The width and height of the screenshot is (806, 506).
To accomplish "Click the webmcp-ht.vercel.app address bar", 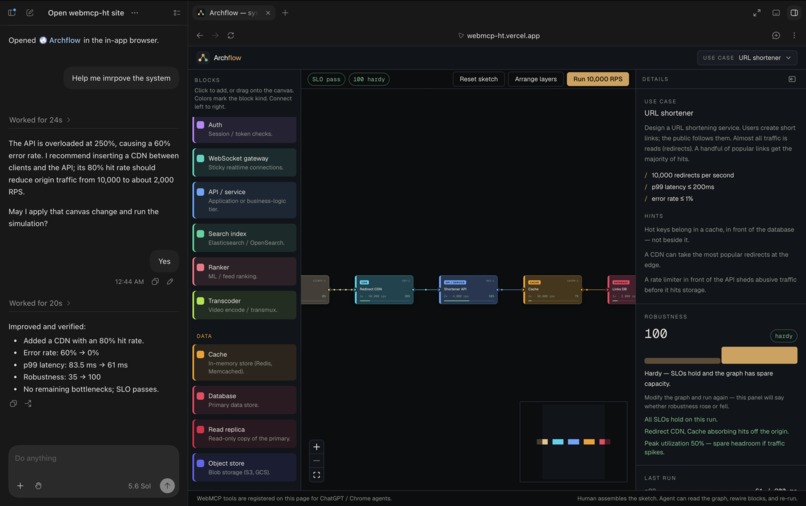I will tap(499, 35).
